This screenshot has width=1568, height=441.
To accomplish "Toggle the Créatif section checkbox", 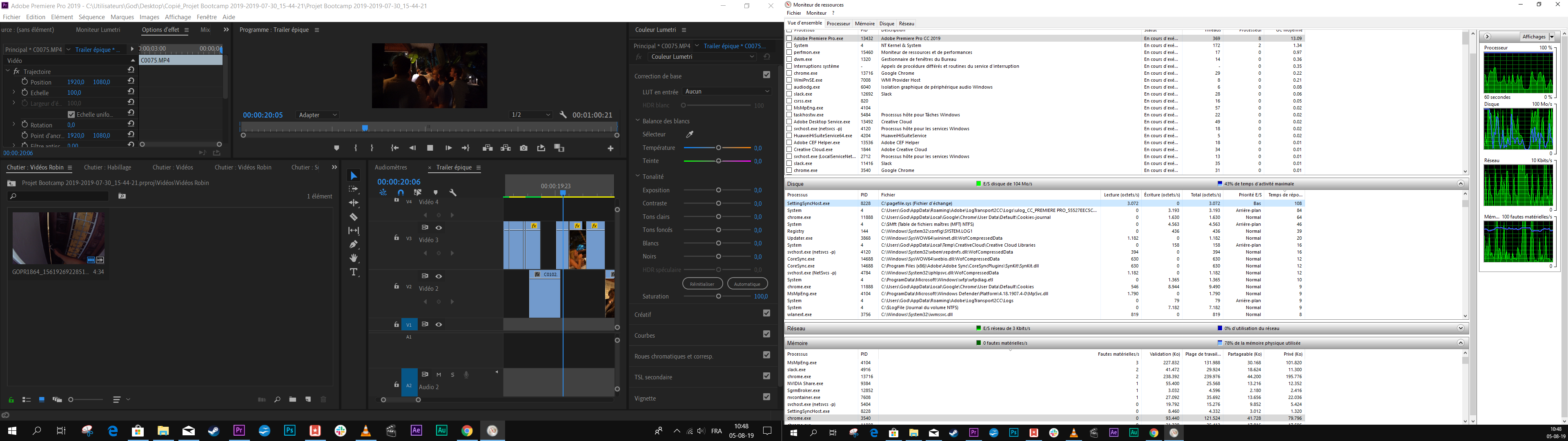I will click(766, 313).
